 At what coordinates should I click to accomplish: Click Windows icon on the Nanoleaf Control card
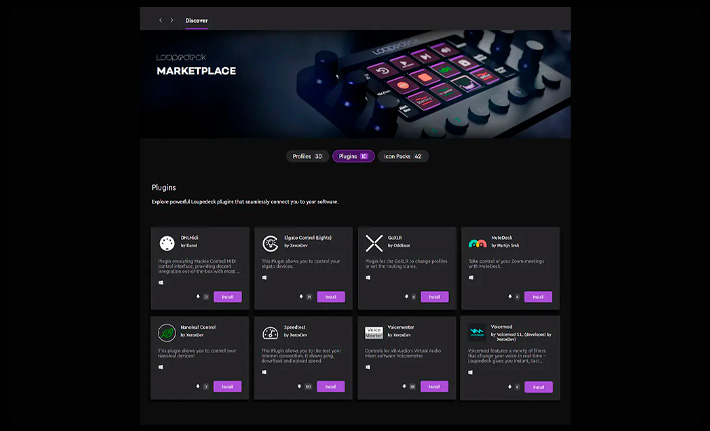point(161,367)
